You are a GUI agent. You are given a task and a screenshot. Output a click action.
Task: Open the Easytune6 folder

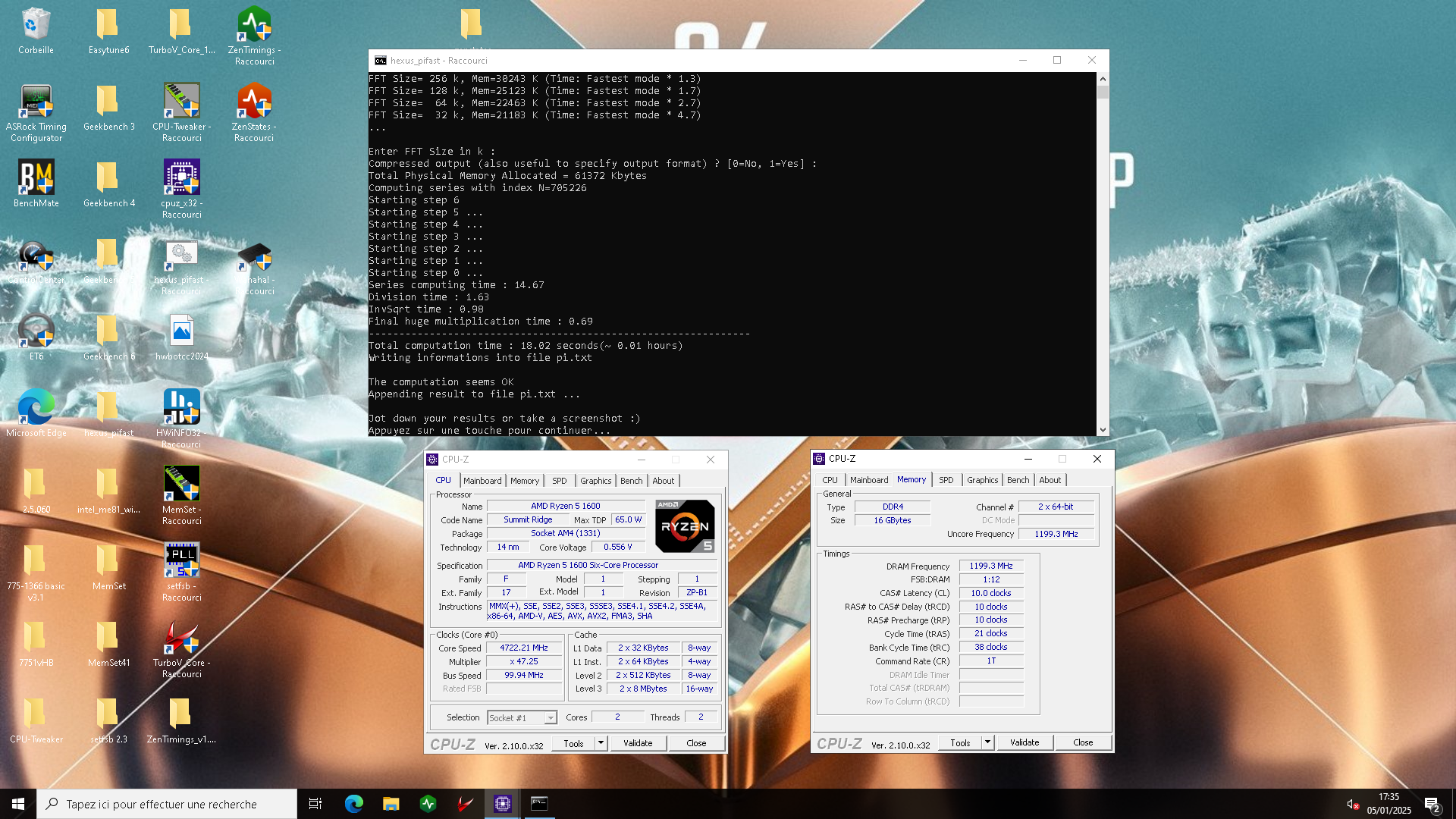click(108, 31)
